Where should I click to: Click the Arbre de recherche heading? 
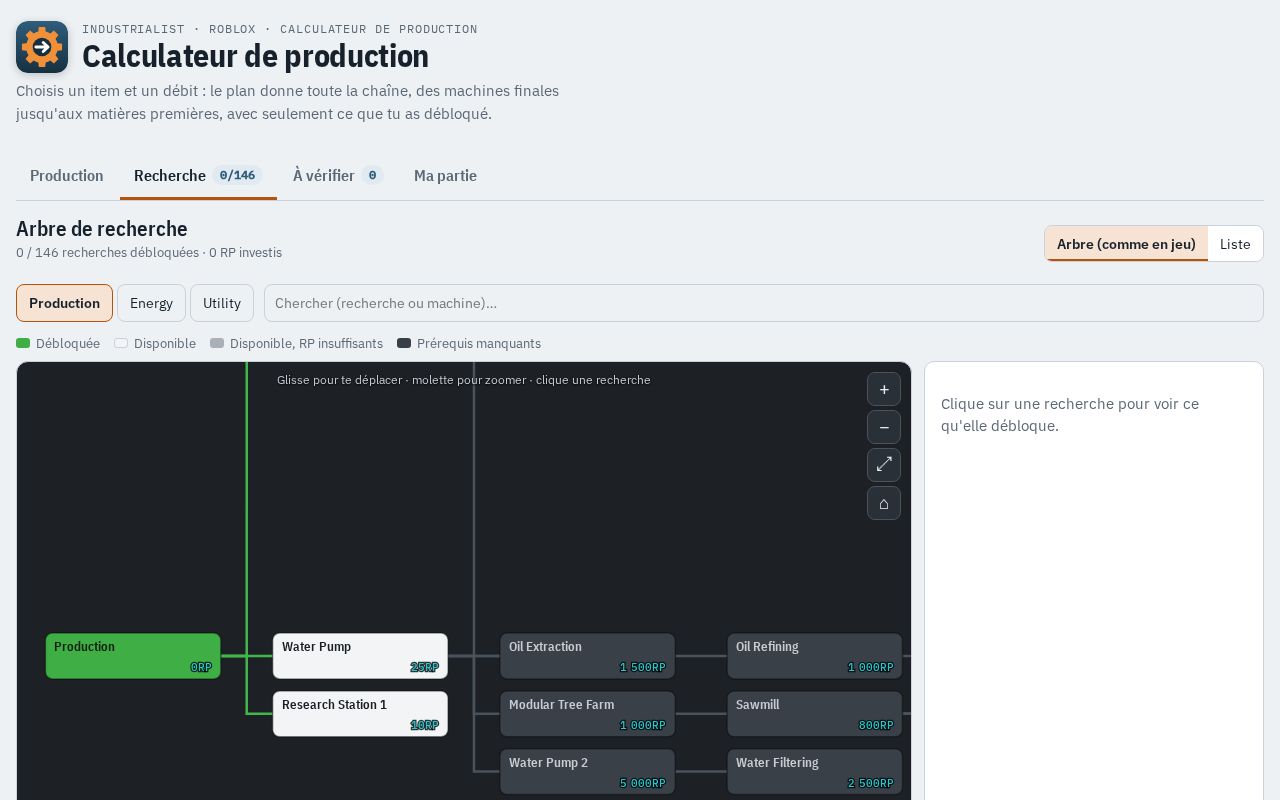pyautogui.click(x=102, y=229)
